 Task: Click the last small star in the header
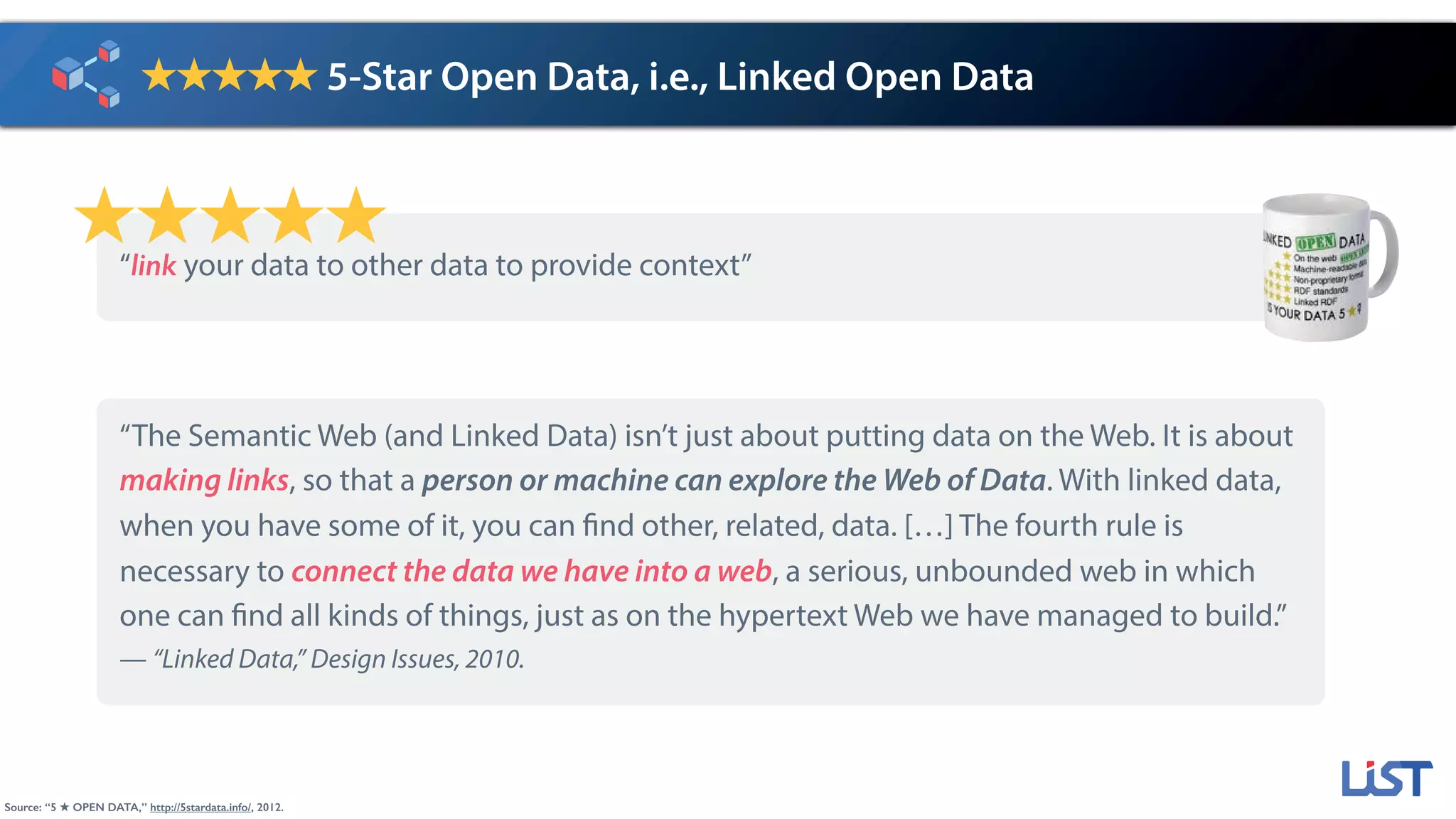click(301, 75)
